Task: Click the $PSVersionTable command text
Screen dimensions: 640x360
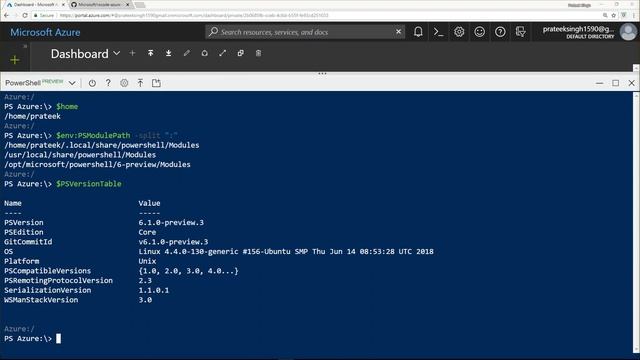Action: tap(89, 184)
